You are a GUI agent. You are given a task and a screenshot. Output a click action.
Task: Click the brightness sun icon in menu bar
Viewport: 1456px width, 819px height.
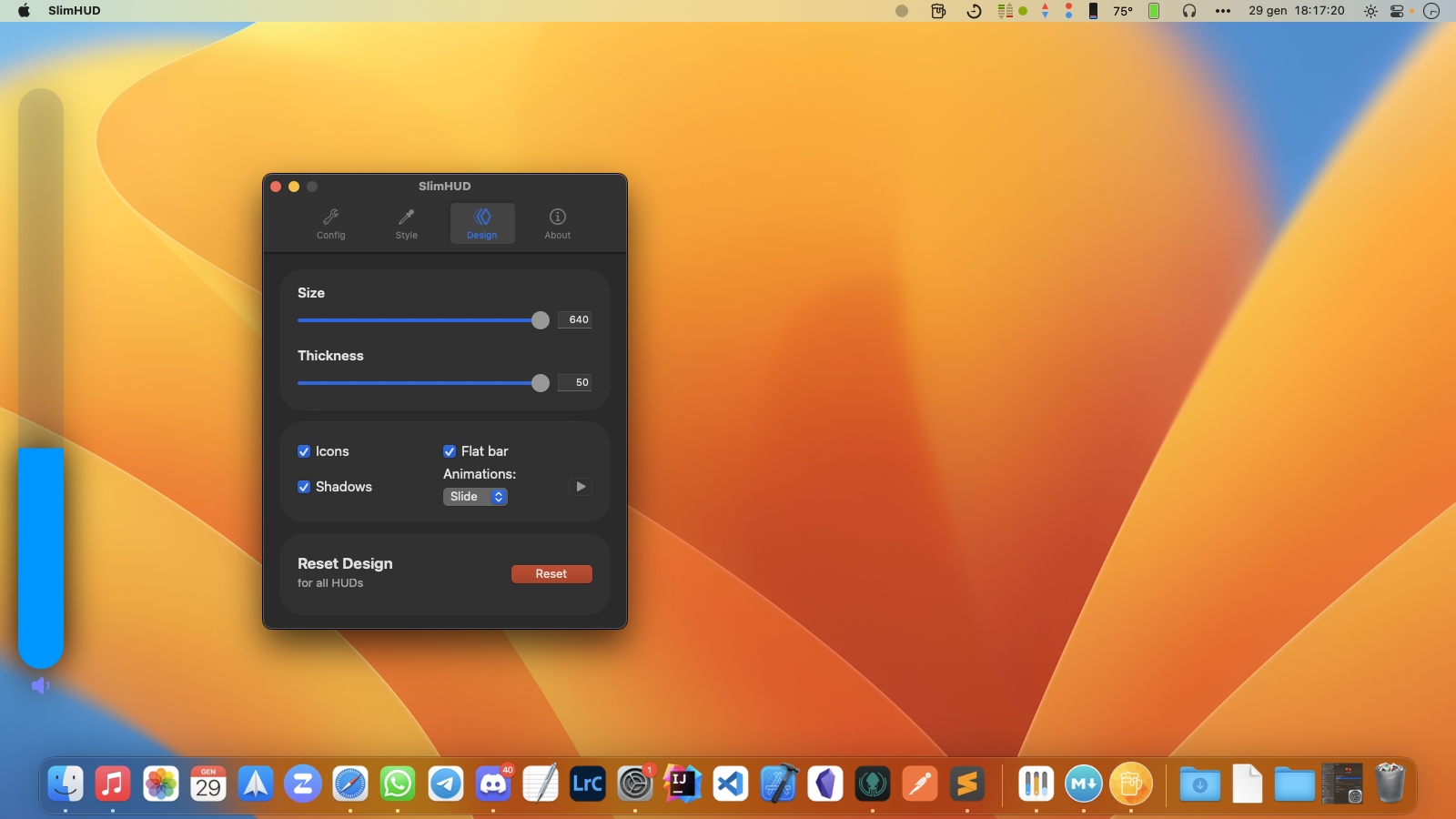point(1370,11)
